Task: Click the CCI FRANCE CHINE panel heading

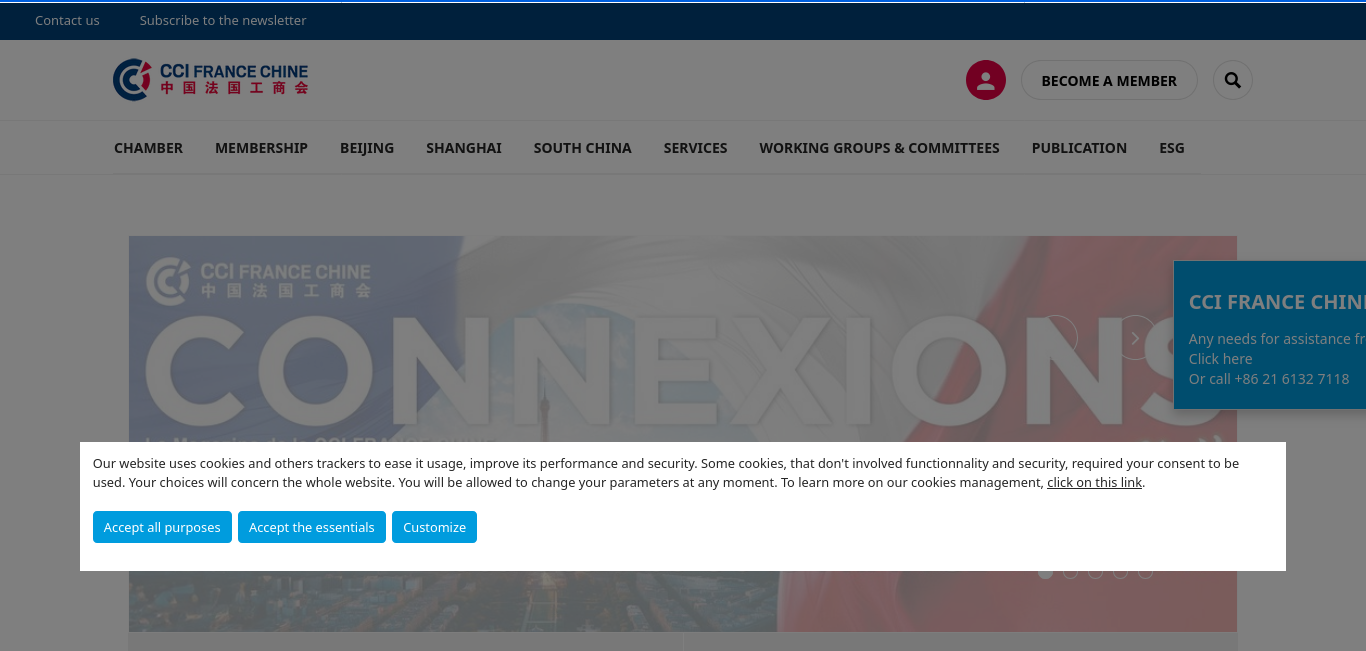Action: pyautogui.click(x=1277, y=302)
